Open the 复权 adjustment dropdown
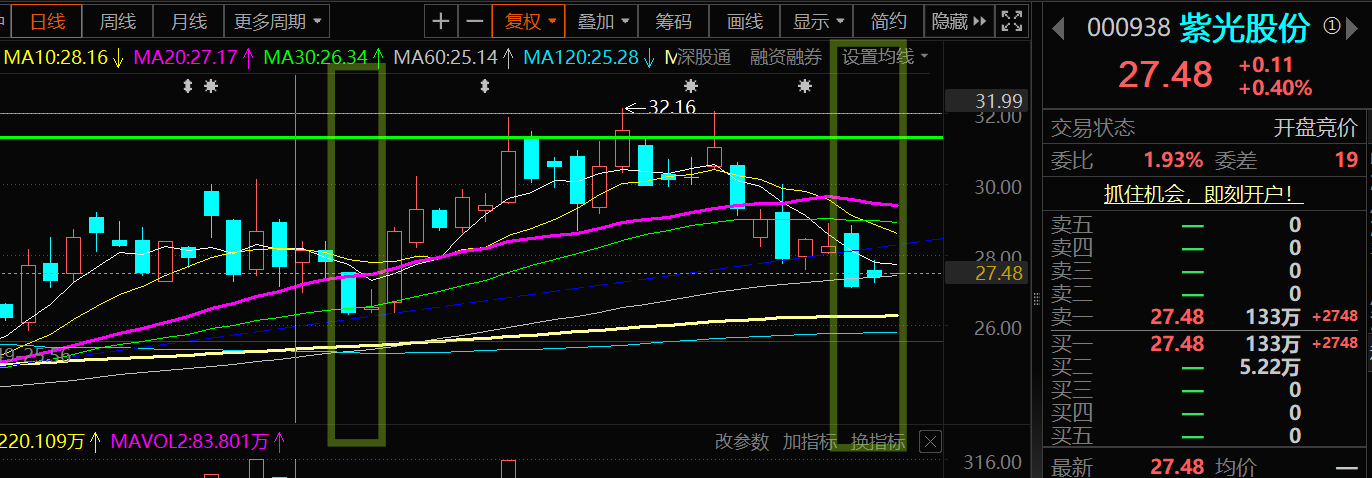This screenshot has height=478, width=1372. (x=528, y=21)
